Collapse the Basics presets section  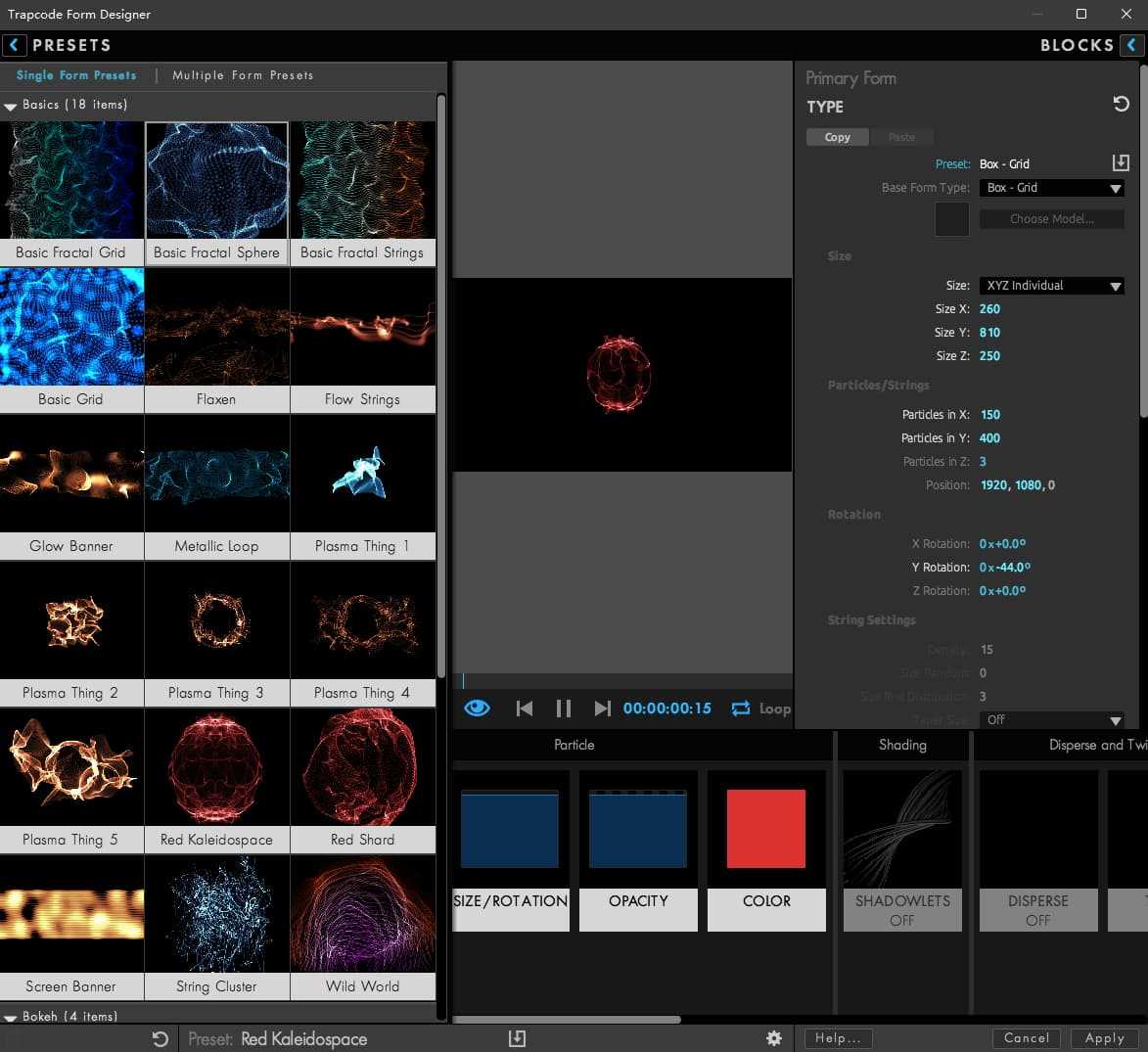[10, 105]
